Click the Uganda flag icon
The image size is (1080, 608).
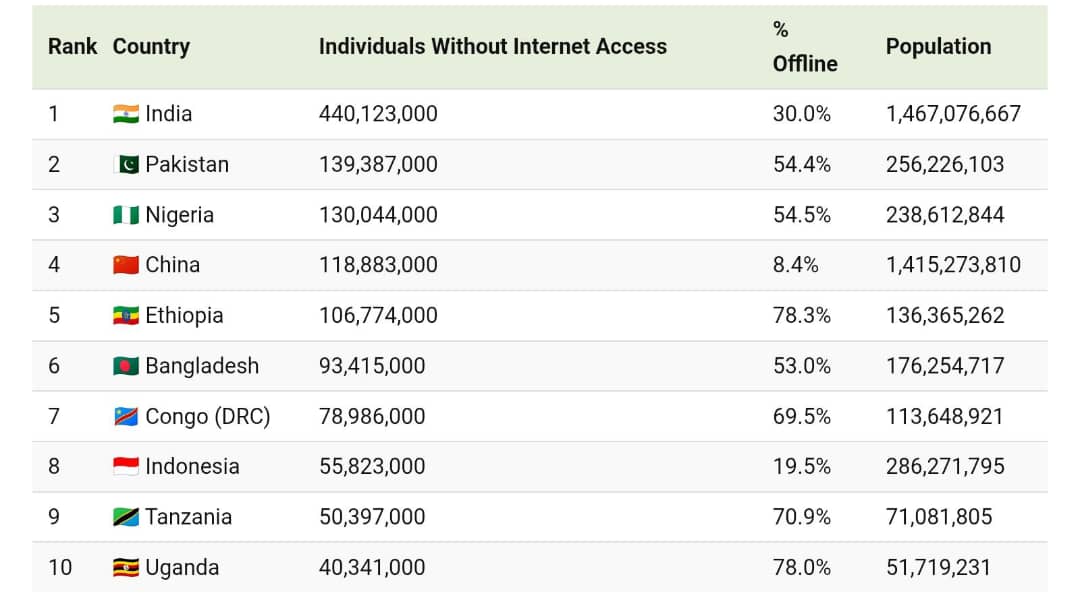[125, 568]
